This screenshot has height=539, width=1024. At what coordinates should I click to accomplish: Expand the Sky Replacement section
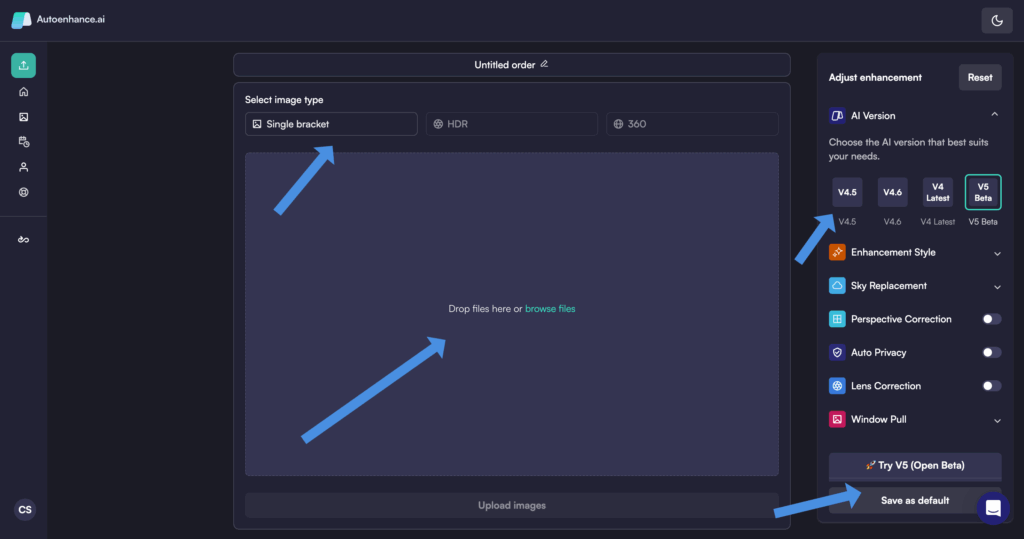coord(996,286)
